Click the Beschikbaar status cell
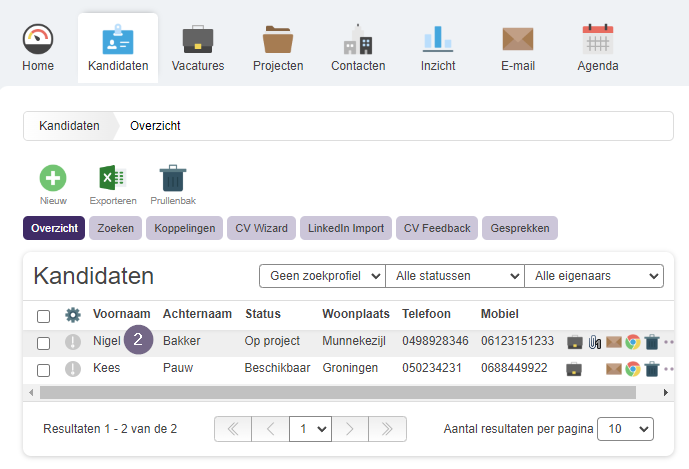The height and width of the screenshot is (469, 689). [x=277, y=368]
